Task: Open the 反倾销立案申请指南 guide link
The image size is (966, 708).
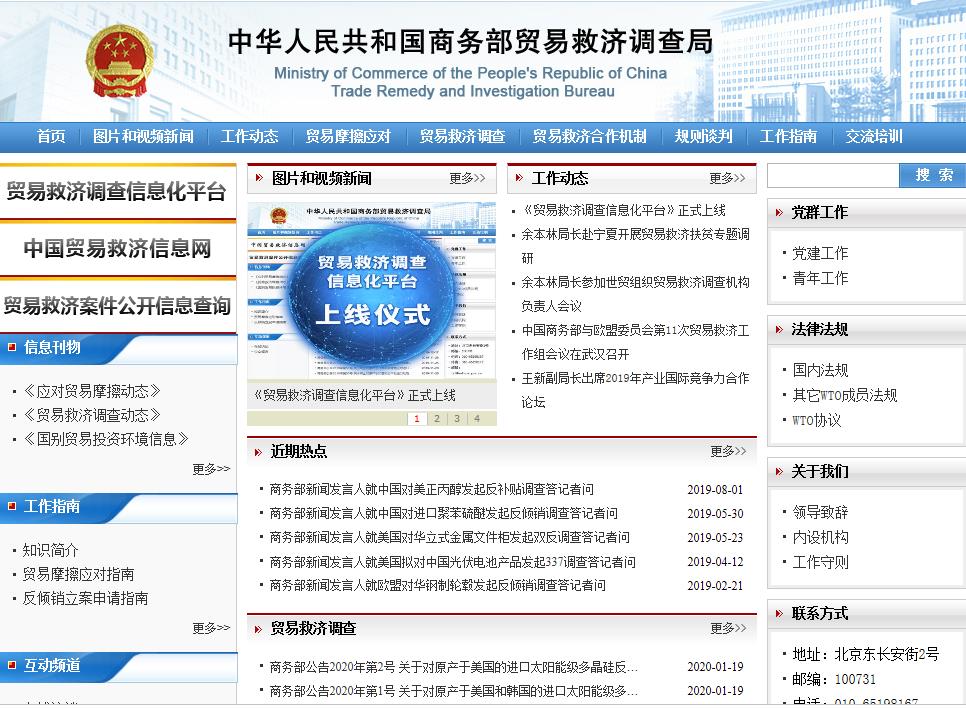Action: pos(85,598)
